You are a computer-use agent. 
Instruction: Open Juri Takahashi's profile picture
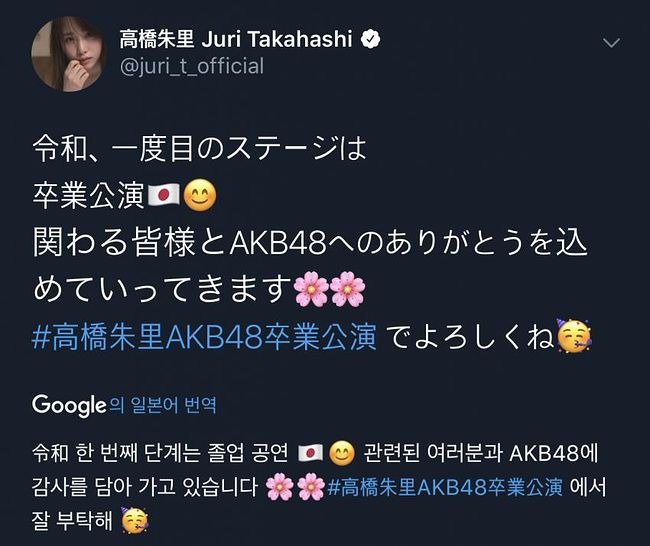pyautogui.click(x=68, y=54)
